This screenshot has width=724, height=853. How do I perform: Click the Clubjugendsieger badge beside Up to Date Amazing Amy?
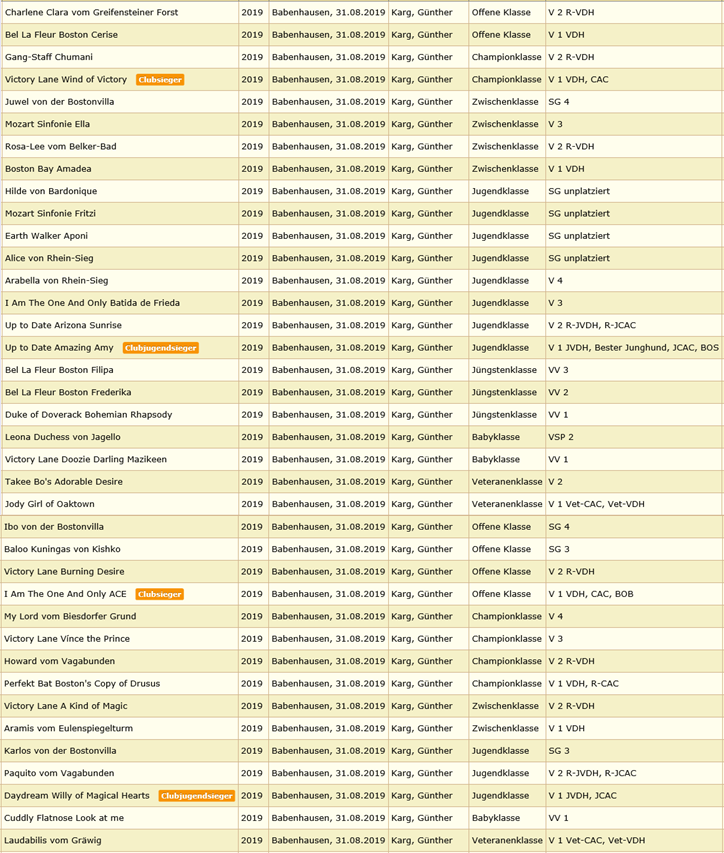[x=161, y=348]
